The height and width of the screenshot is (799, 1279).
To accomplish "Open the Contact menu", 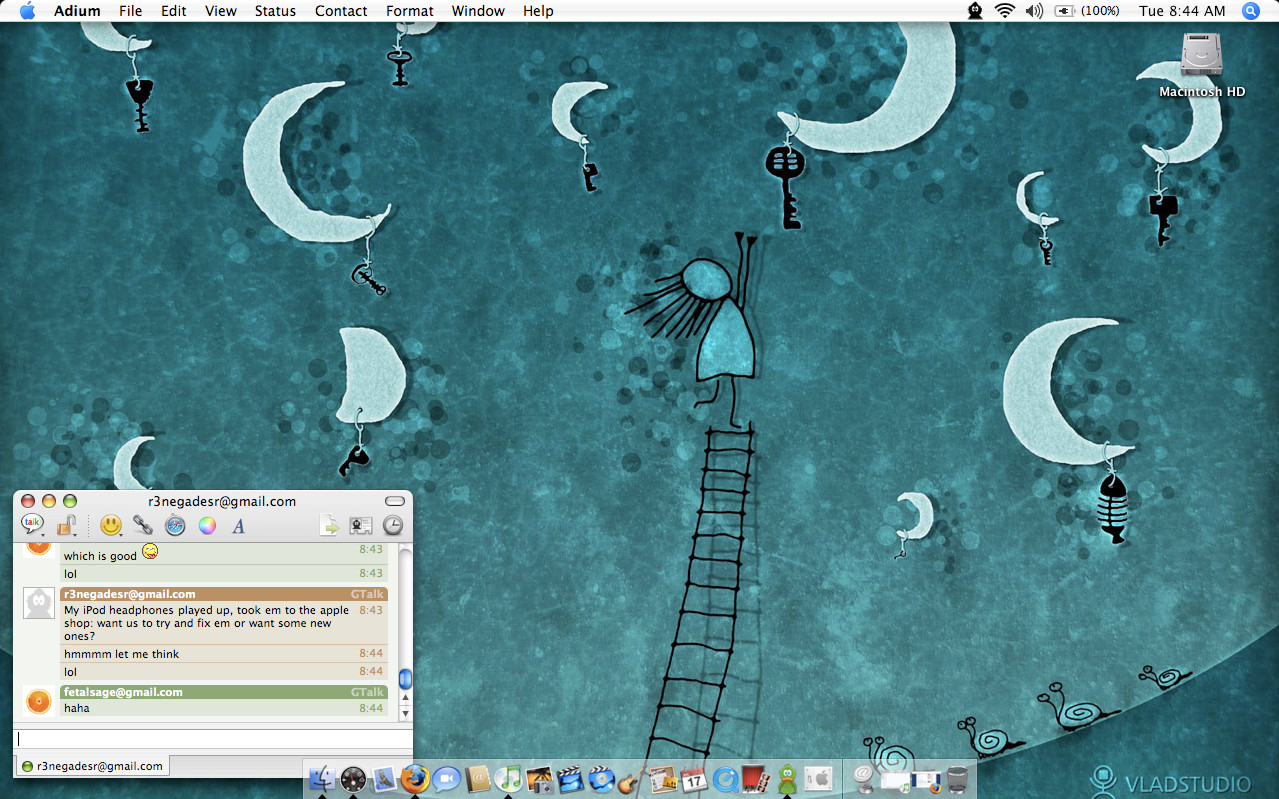I will [x=341, y=11].
